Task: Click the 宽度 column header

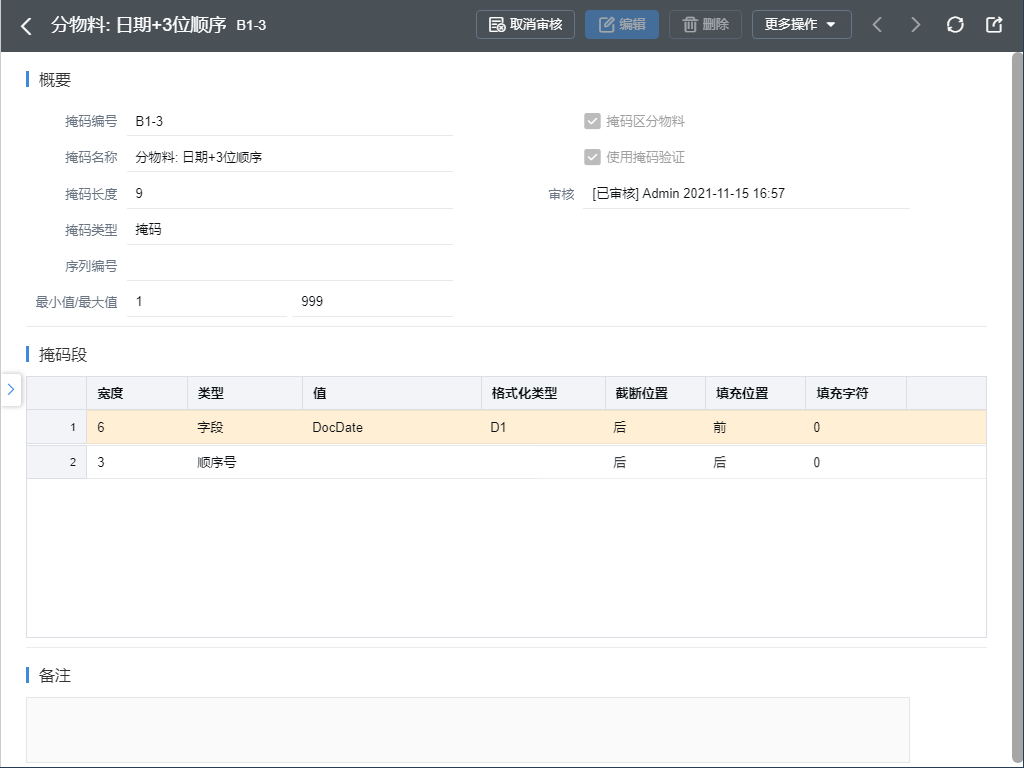Action: coord(137,393)
